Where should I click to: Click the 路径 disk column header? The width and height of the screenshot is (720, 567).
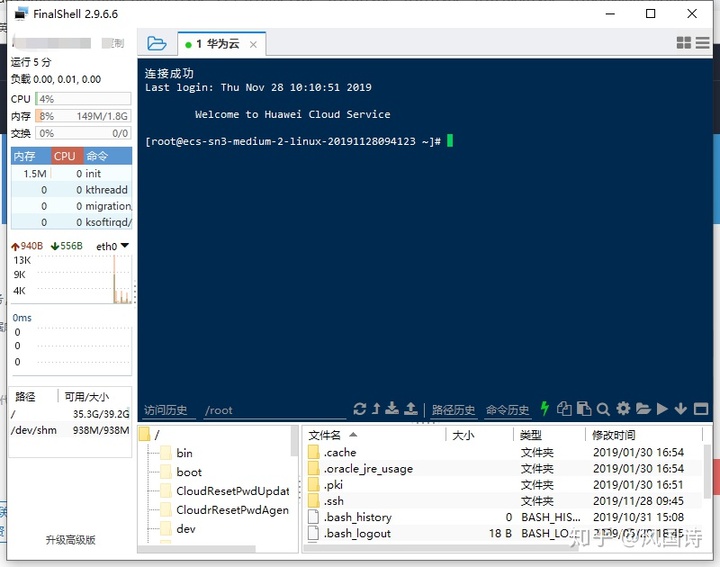(34, 396)
